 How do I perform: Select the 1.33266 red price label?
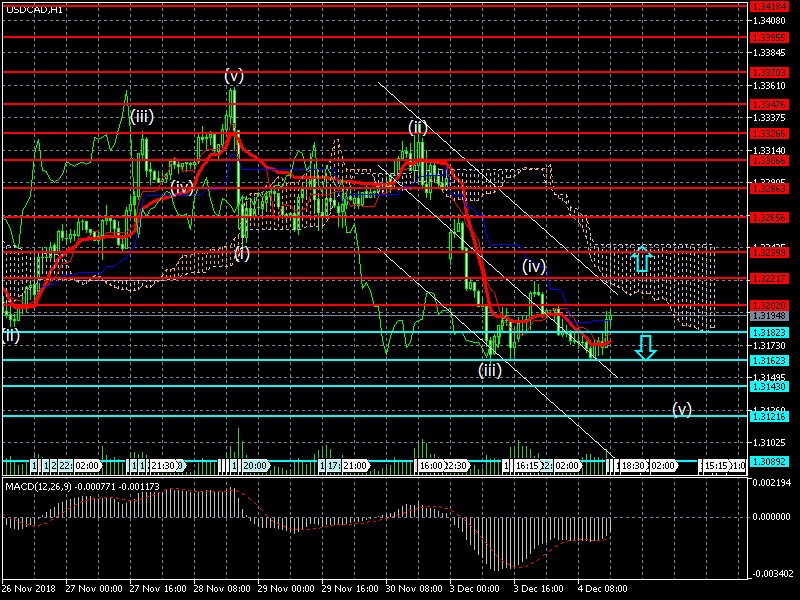769,134
